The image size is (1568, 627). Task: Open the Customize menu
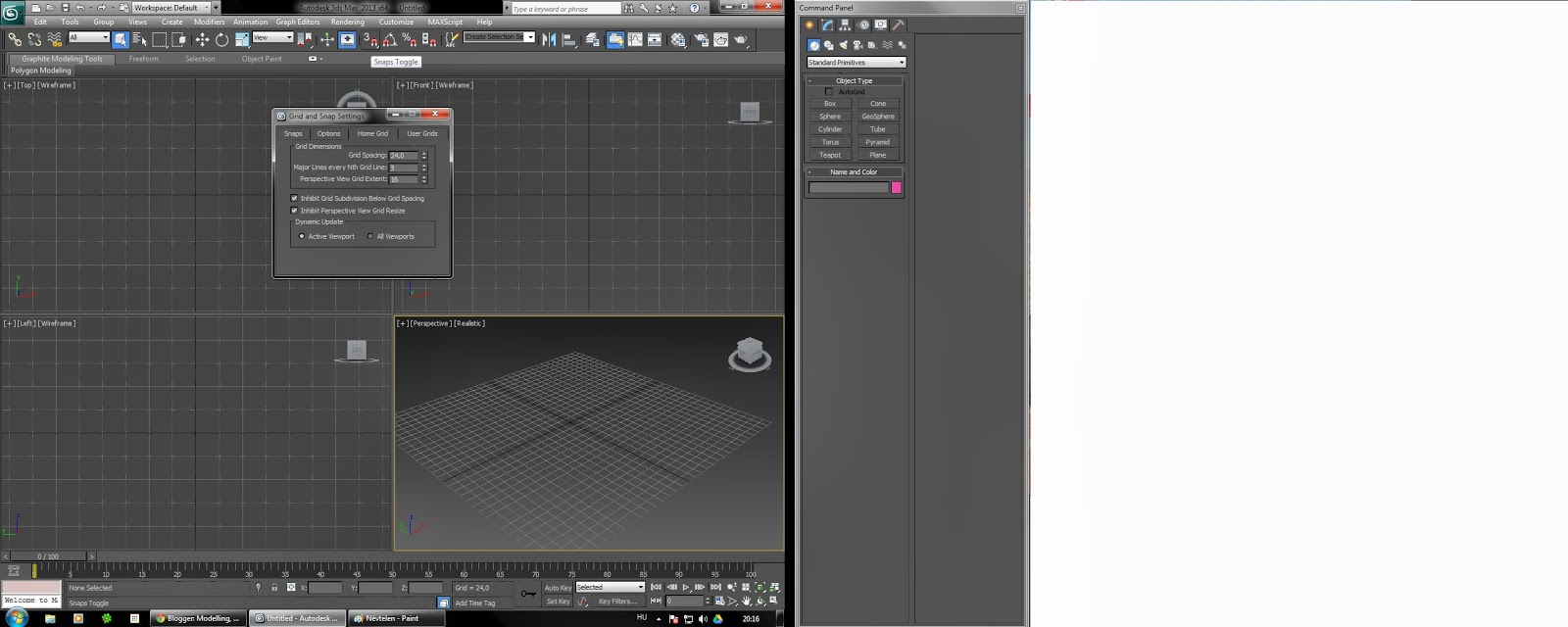396,22
